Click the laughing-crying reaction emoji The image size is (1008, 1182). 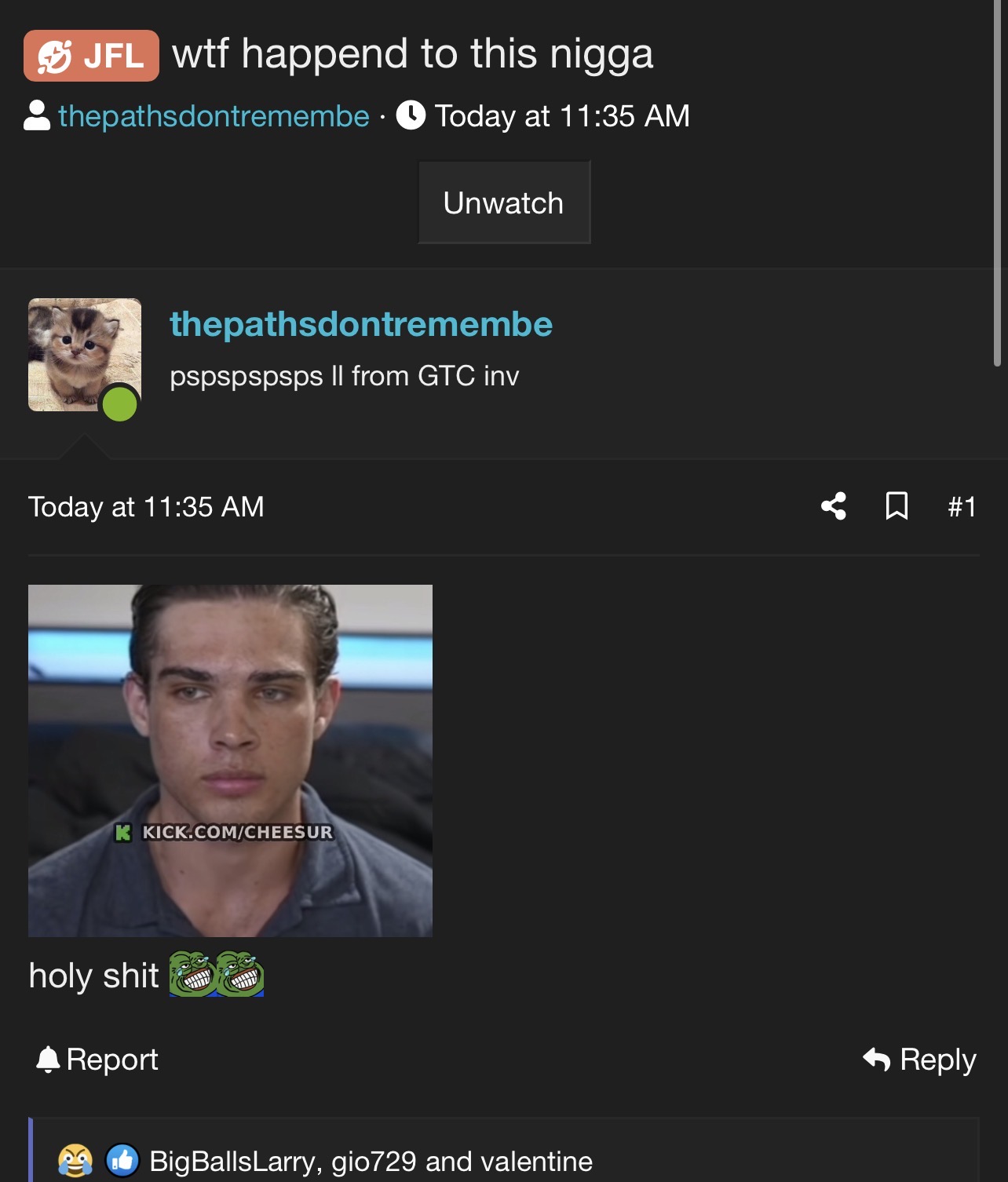pyautogui.click(x=75, y=1161)
